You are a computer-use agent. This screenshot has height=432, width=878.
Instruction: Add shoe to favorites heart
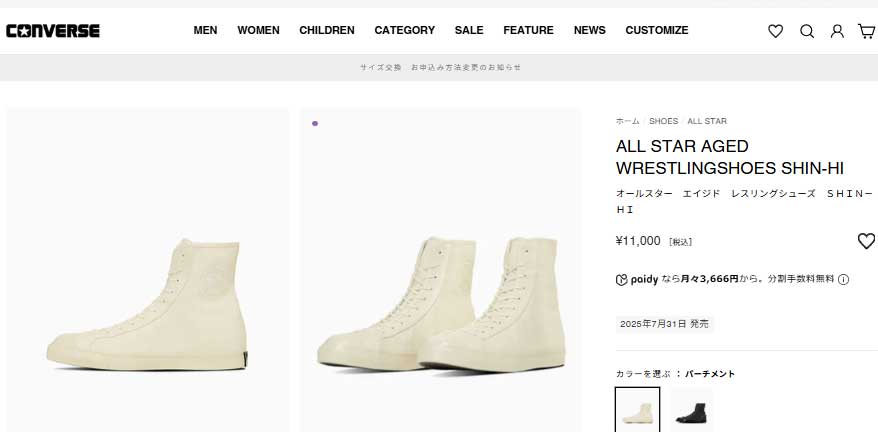[x=866, y=241]
